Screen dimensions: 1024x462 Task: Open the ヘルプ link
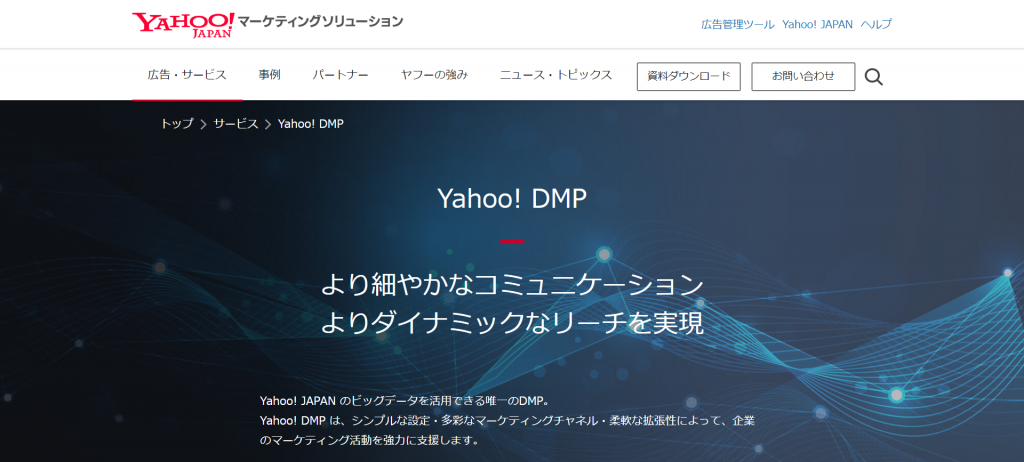pos(876,24)
